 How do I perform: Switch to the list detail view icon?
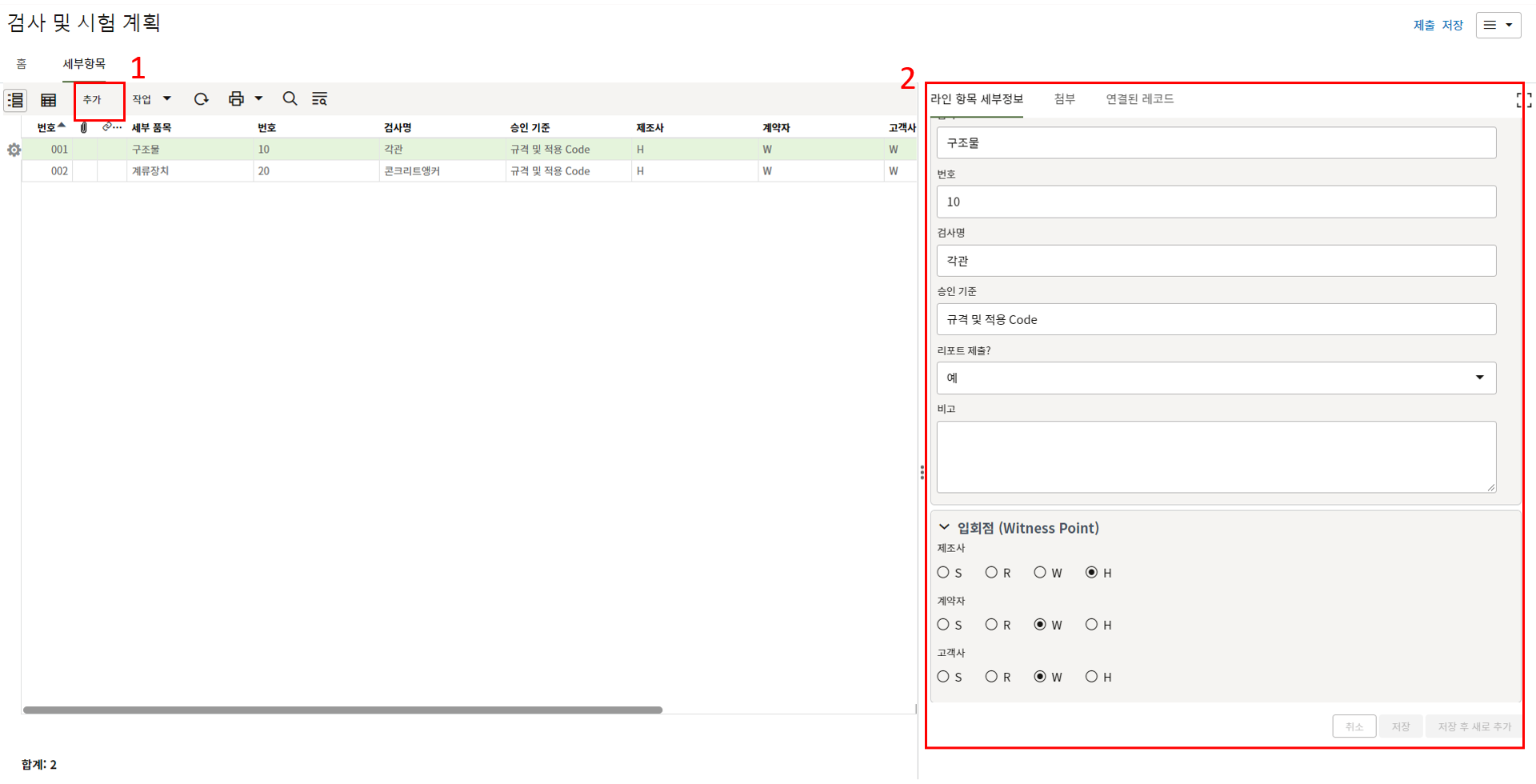click(x=15, y=100)
